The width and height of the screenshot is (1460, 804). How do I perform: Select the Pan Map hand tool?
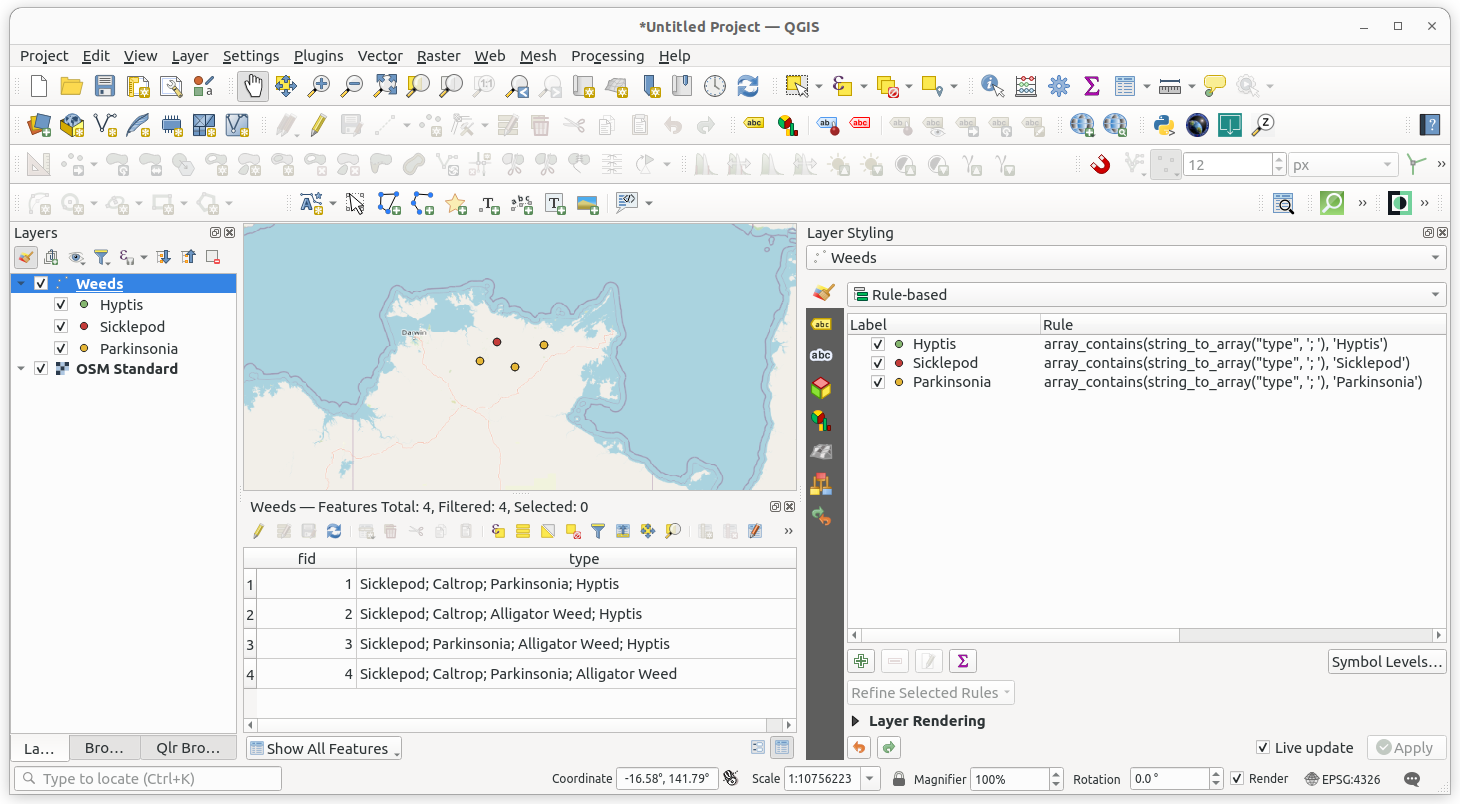pyautogui.click(x=253, y=86)
